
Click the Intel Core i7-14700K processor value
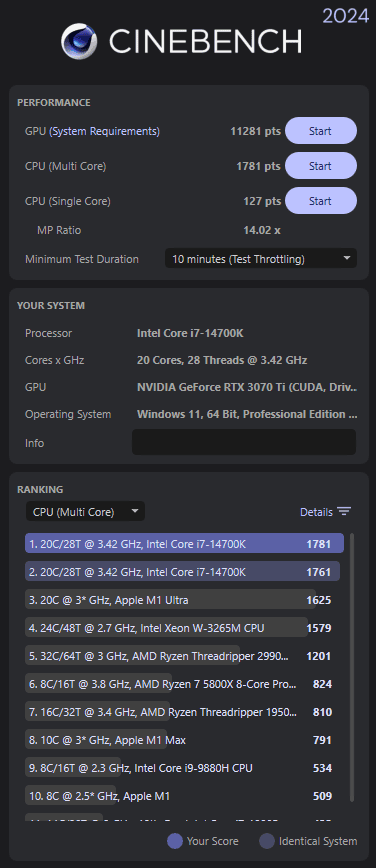pos(190,333)
